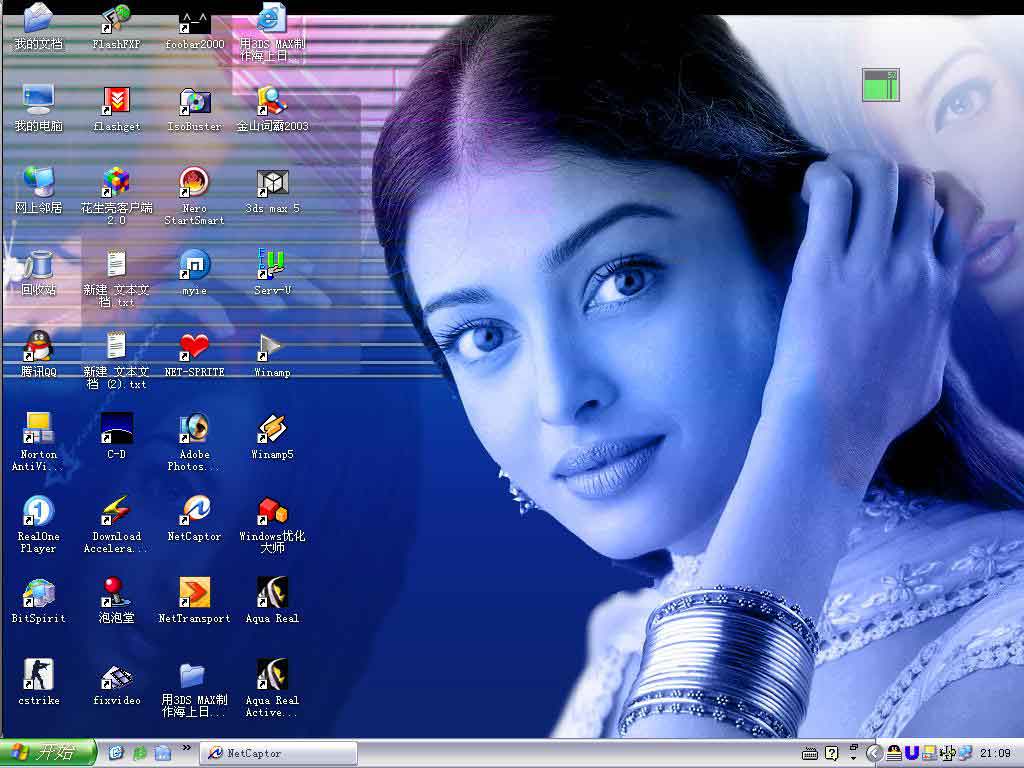Expand hidden tray icons with round arrow
This screenshot has height=768, width=1024.
pyautogui.click(x=874, y=753)
